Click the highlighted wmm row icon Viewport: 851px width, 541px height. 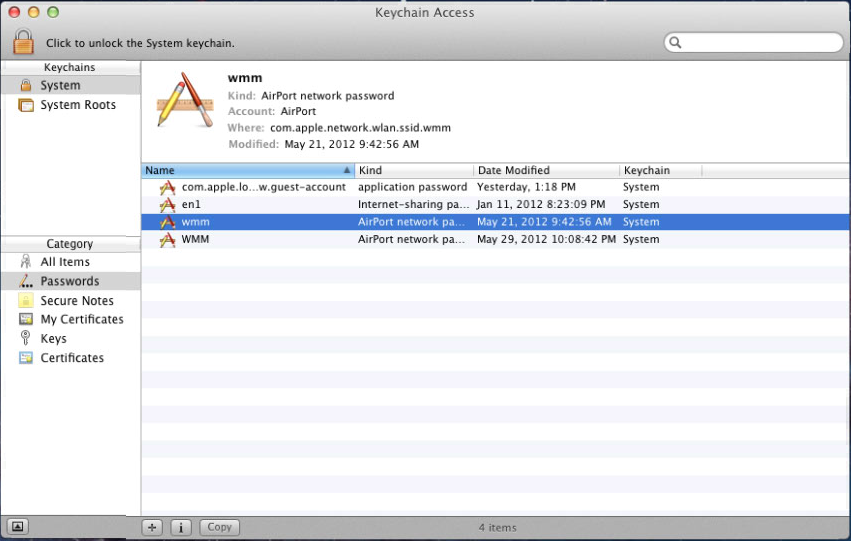click(167, 222)
